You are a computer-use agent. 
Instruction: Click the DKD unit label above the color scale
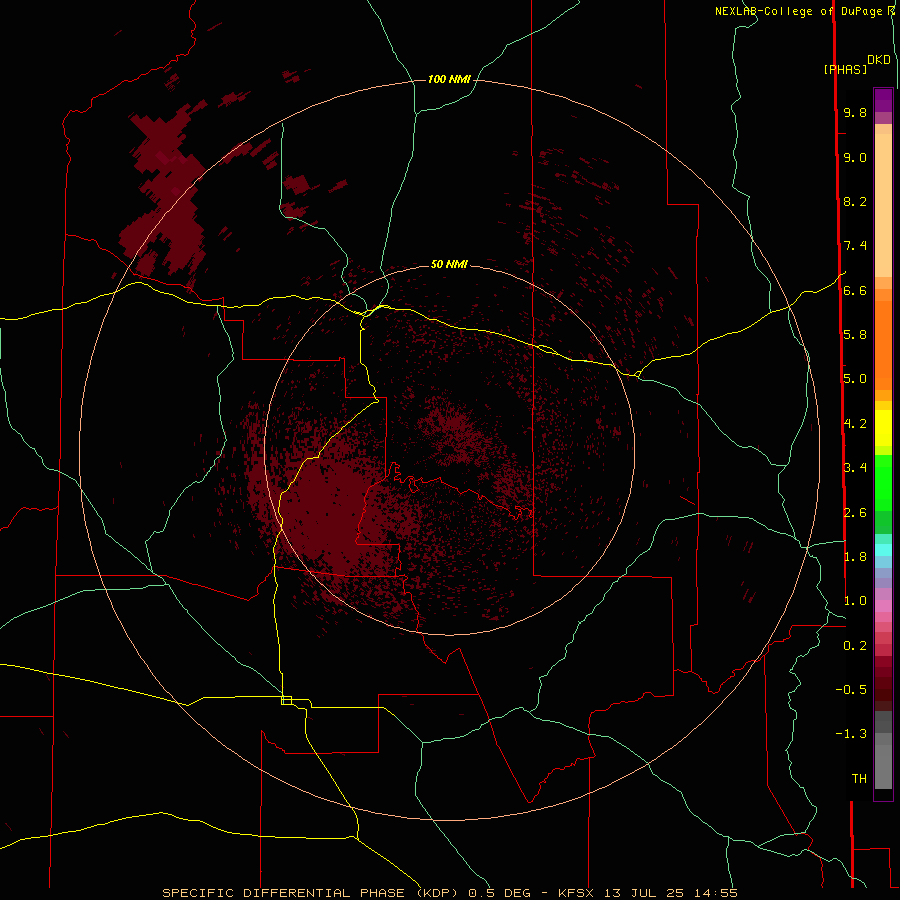coord(879,60)
